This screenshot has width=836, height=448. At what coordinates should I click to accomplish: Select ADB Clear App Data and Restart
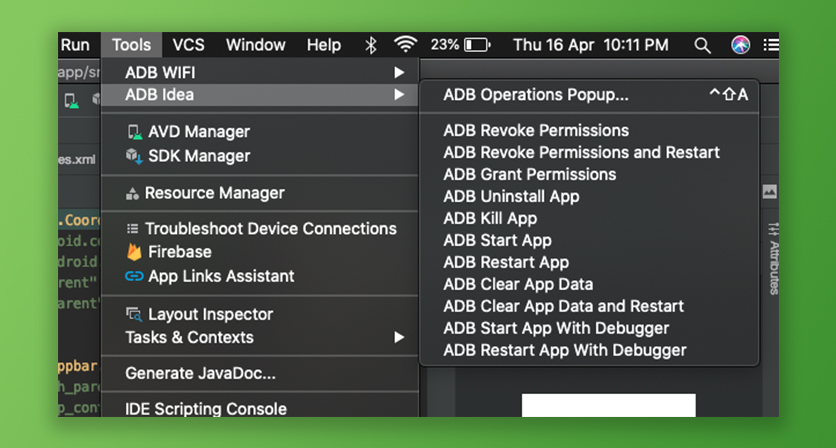tap(589, 306)
